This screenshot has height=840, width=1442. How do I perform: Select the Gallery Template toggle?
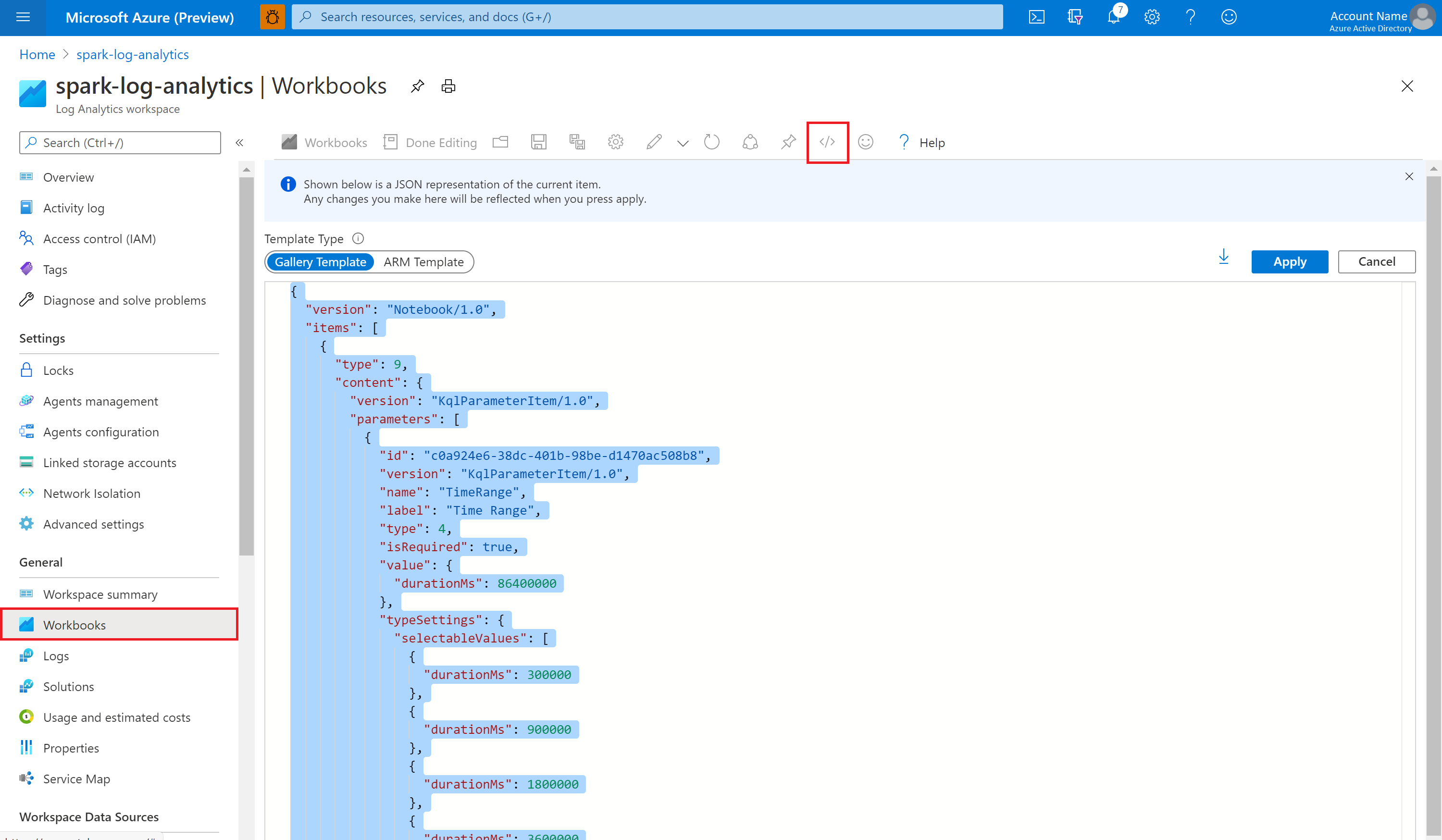coord(321,261)
